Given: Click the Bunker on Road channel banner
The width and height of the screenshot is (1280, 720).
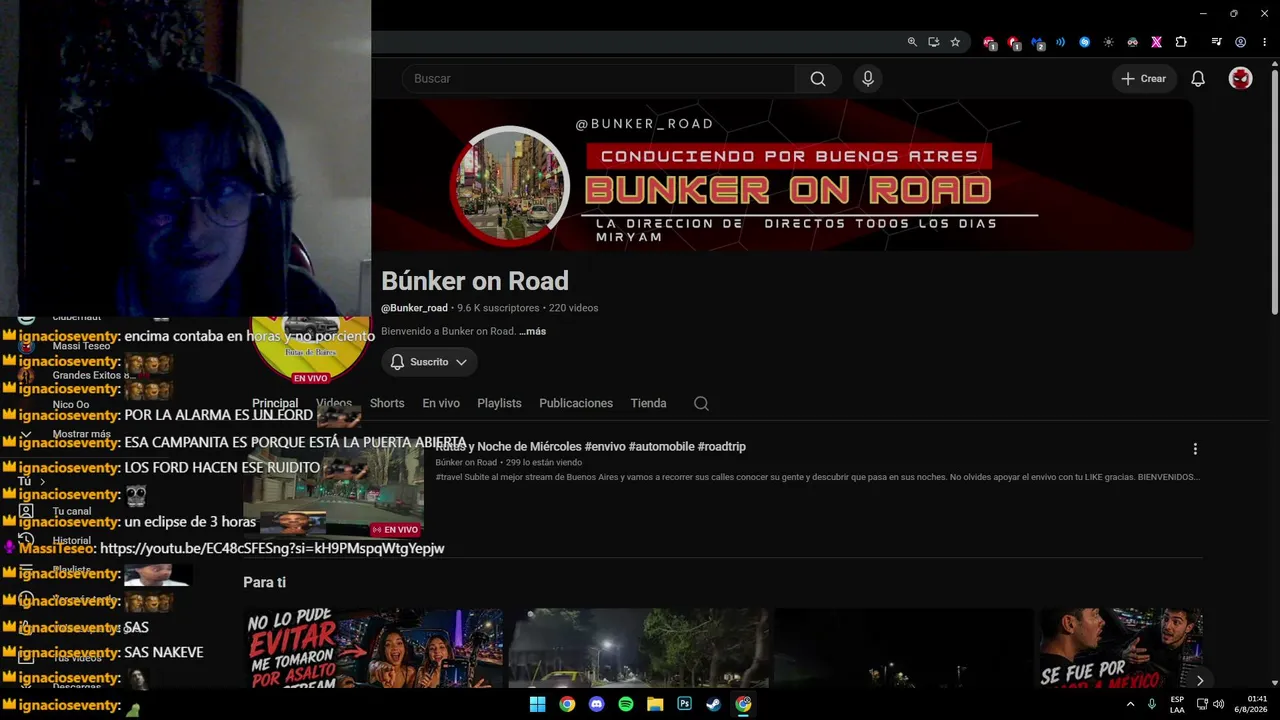Looking at the screenshot, I should tap(782, 175).
